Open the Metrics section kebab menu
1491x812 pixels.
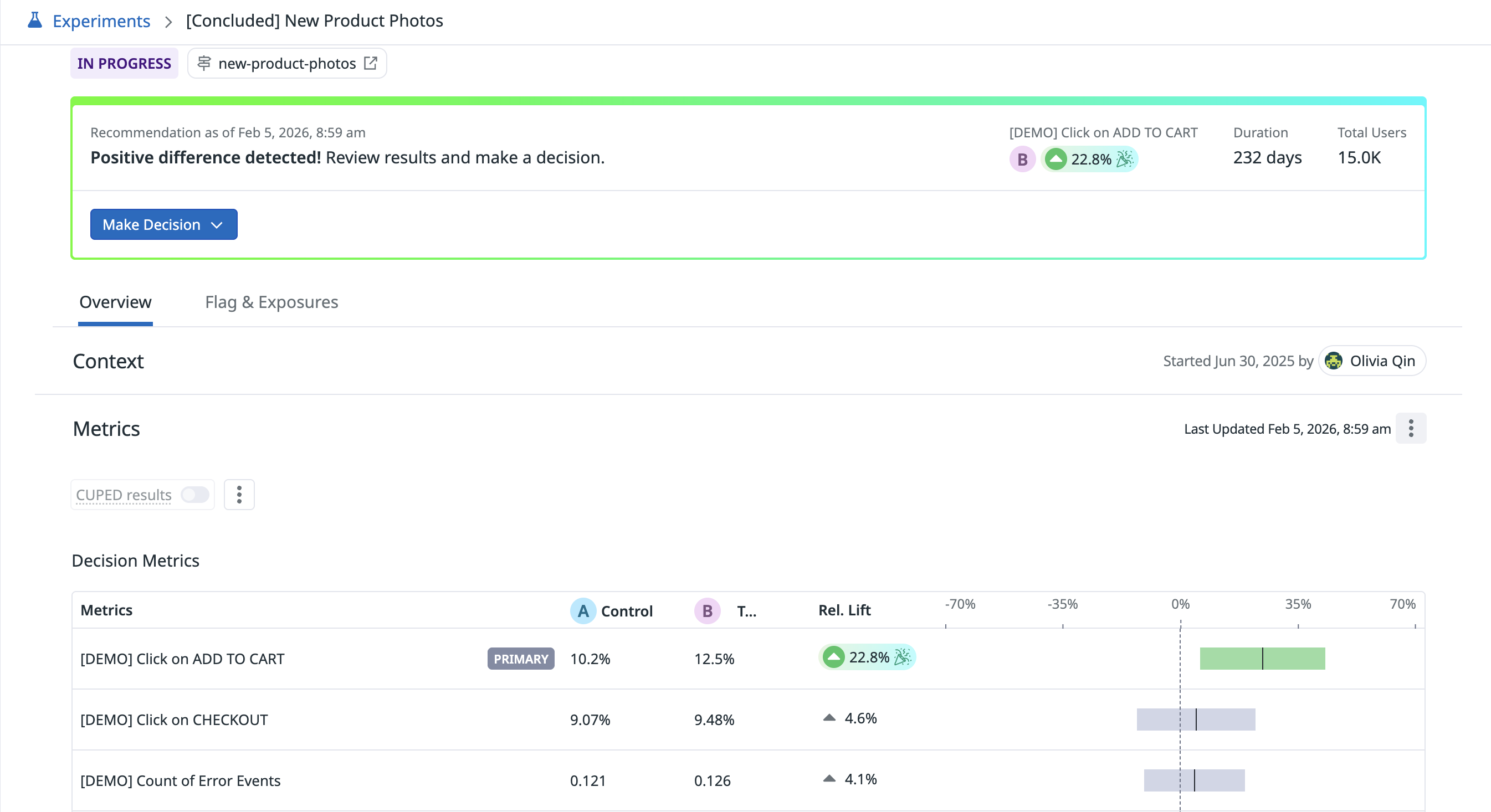1411,428
